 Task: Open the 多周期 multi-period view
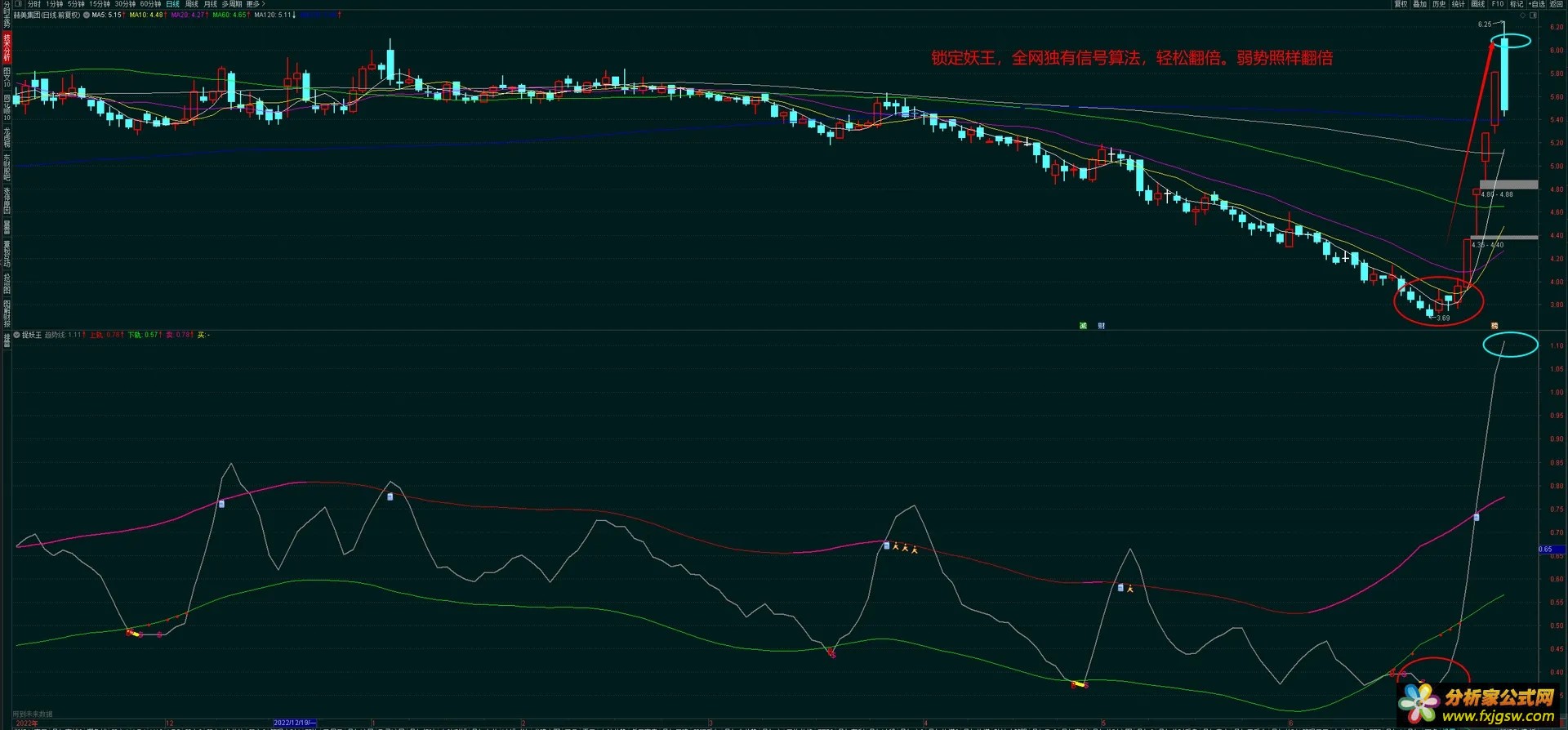coord(232,4)
